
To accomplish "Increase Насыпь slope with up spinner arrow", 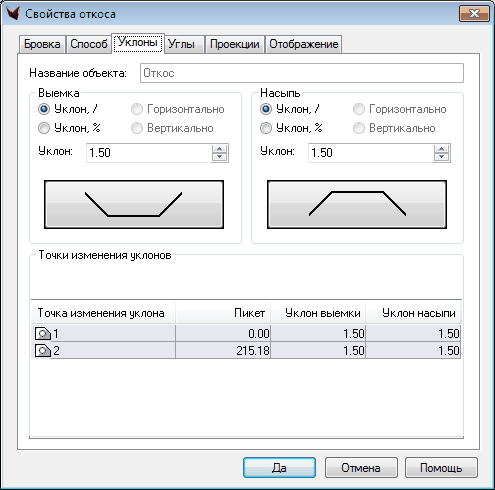I will tap(442, 149).
